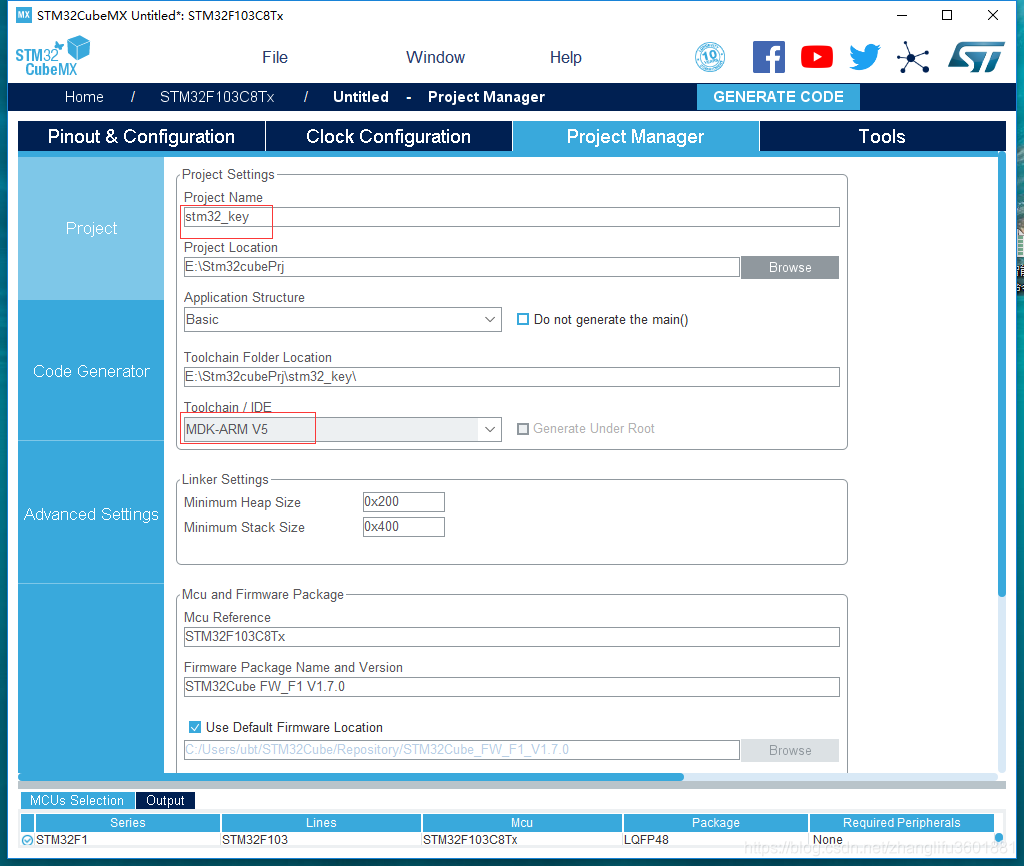The height and width of the screenshot is (866, 1024).
Task: Click the ST company logo
Action: click(976, 57)
